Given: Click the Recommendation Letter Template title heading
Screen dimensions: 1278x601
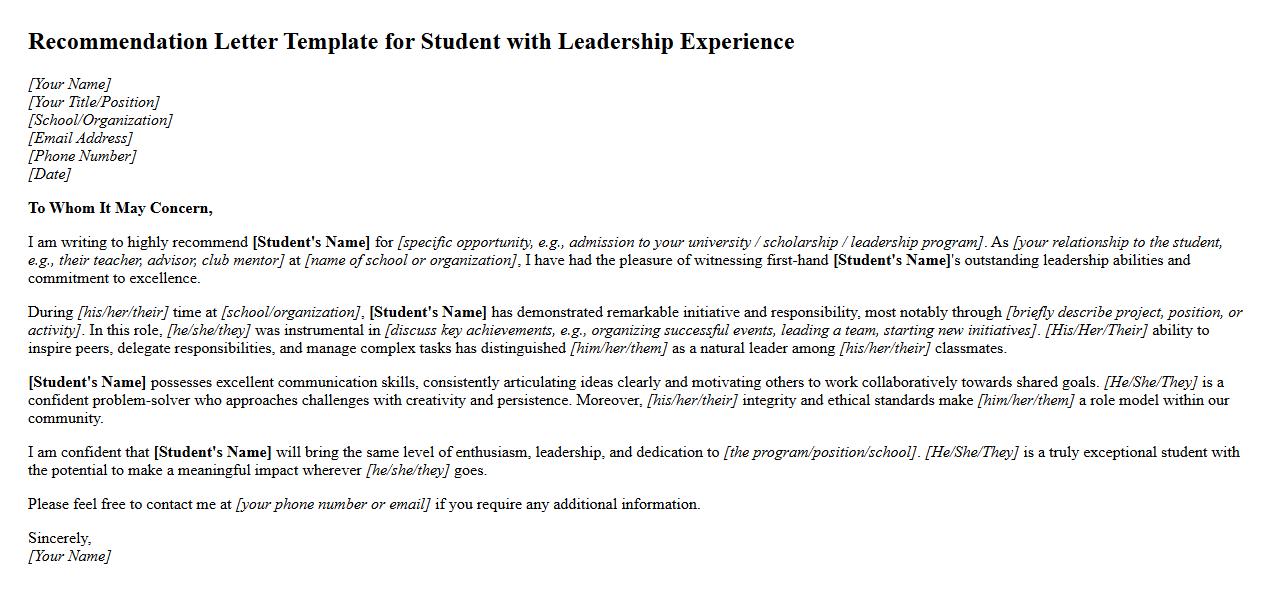Looking at the screenshot, I should [x=411, y=42].
